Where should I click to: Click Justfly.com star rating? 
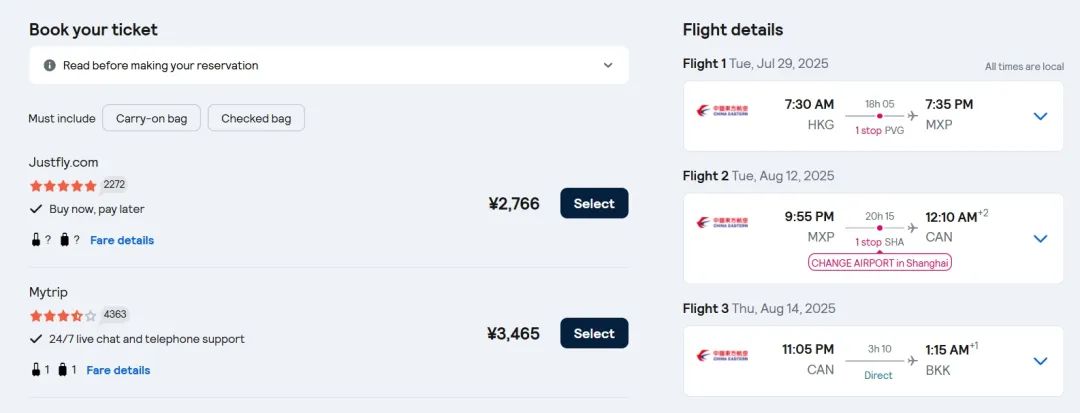pyautogui.click(x=63, y=186)
